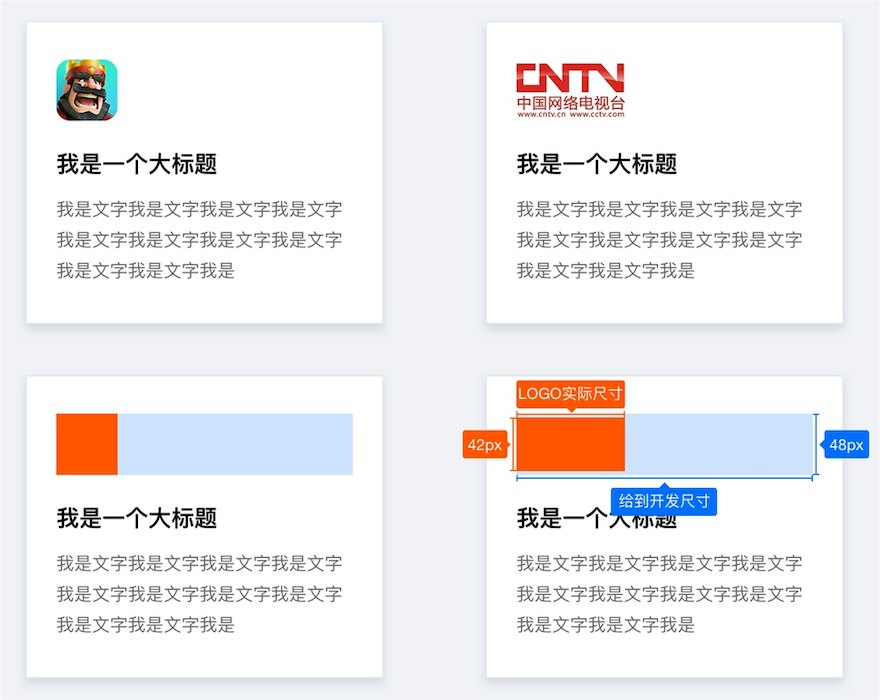Viewport: 880px width, 700px height.
Task: Click the CNTV red logo image
Action: click(570, 90)
